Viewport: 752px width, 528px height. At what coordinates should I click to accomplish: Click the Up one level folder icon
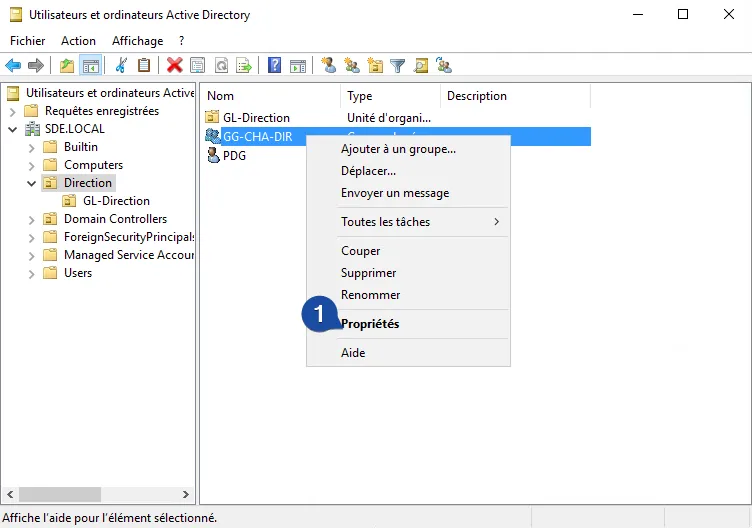point(67,66)
